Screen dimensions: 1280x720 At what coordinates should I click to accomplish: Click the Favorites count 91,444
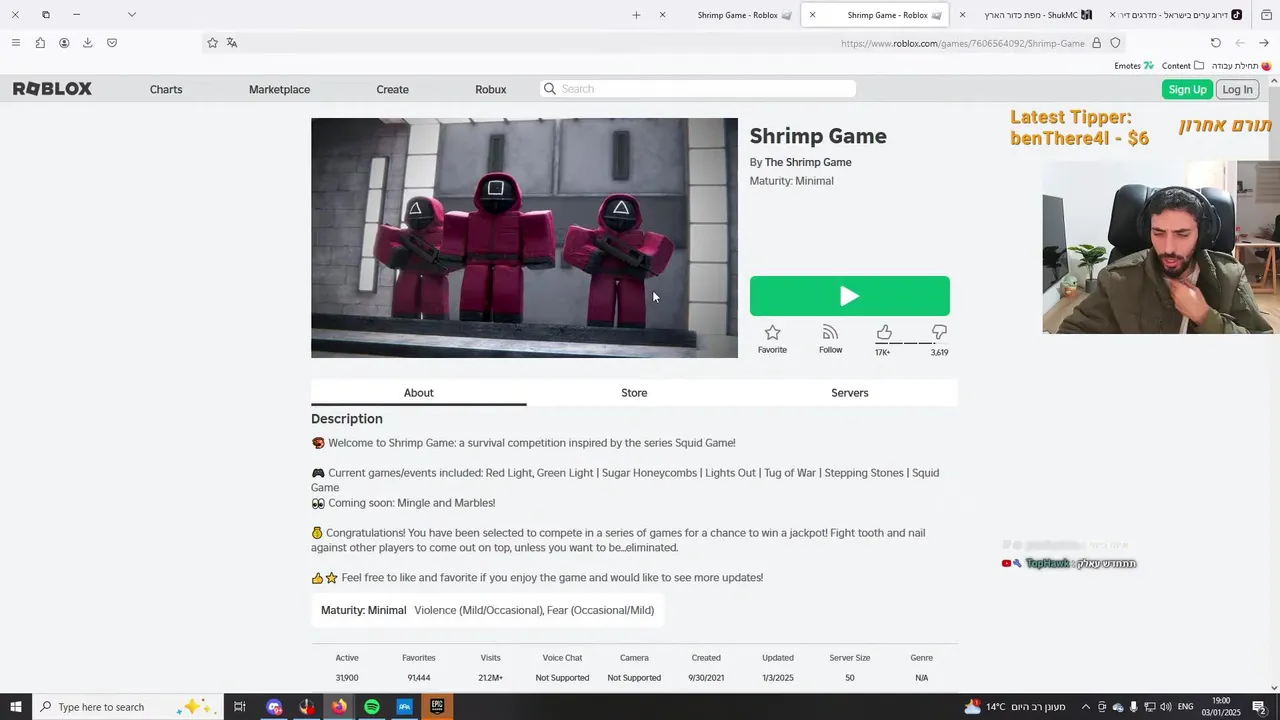click(x=418, y=678)
